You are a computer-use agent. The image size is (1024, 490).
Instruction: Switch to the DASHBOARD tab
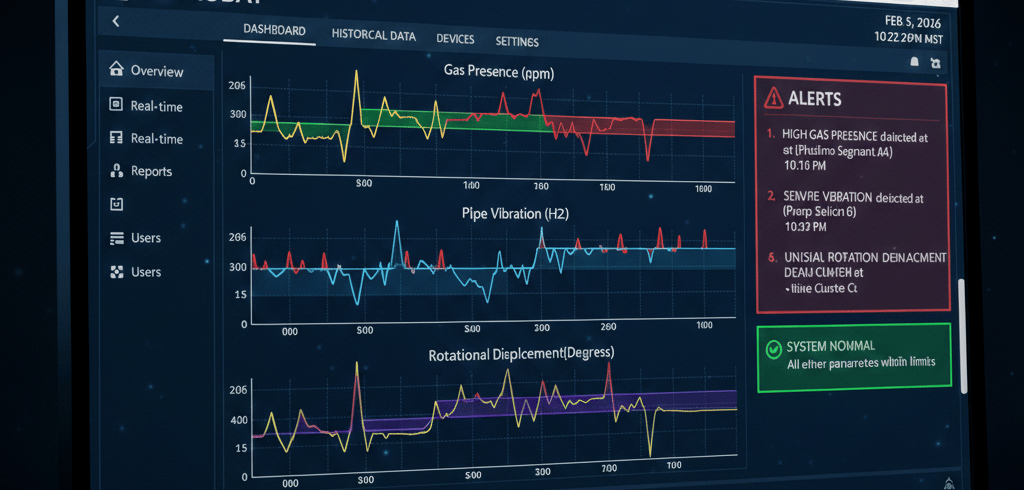coord(274,30)
